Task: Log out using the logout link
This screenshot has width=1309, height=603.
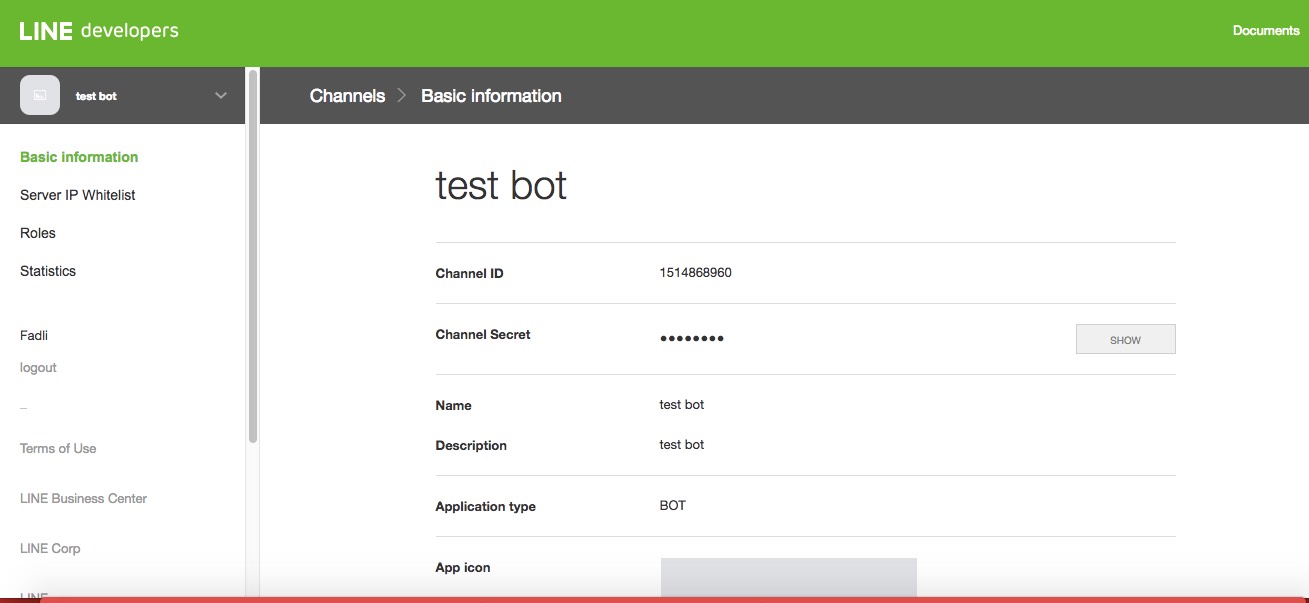Action: click(x=38, y=367)
